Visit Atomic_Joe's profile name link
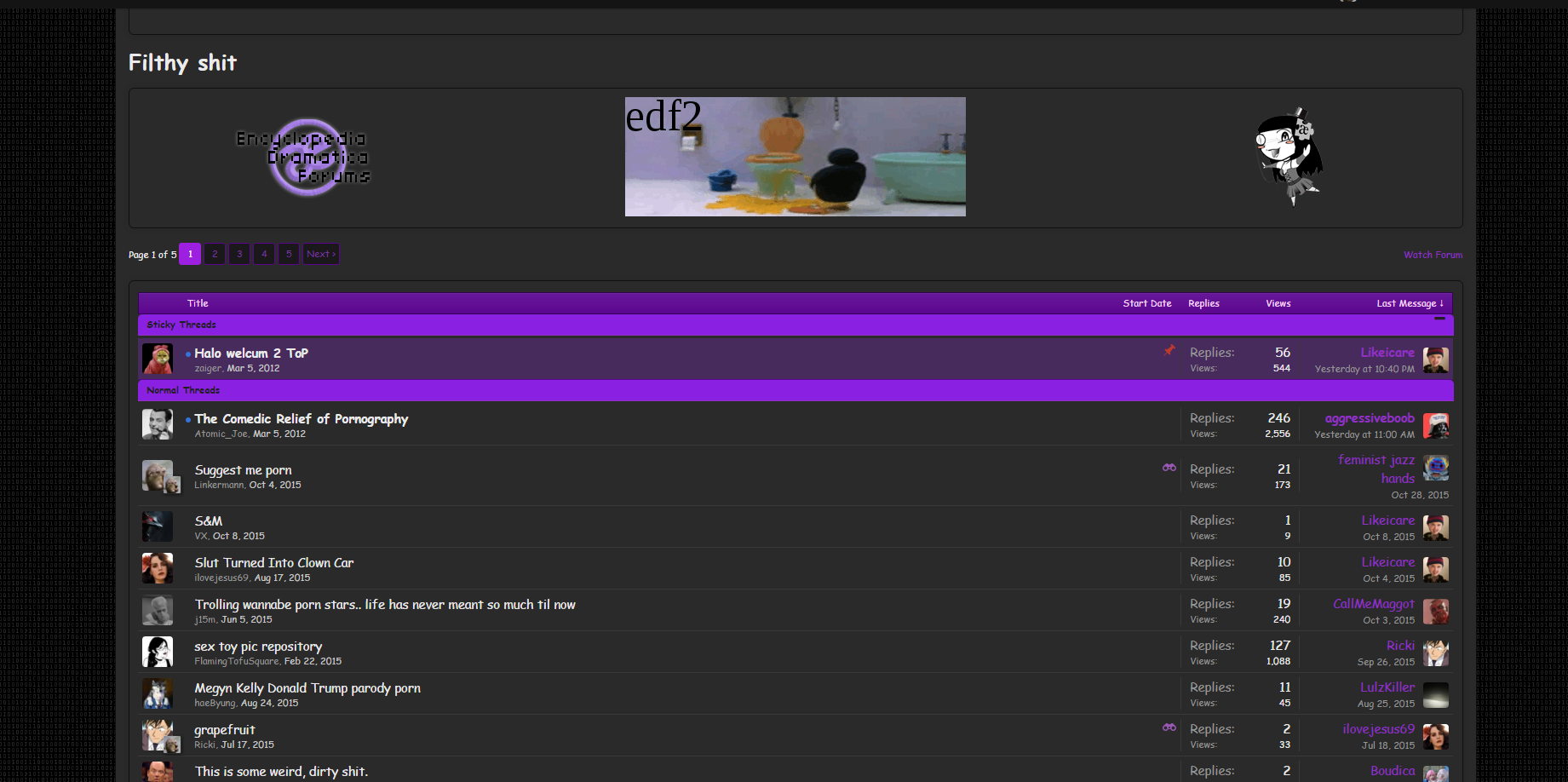The height and width of the screenshot is (782, 1568). 221,434
